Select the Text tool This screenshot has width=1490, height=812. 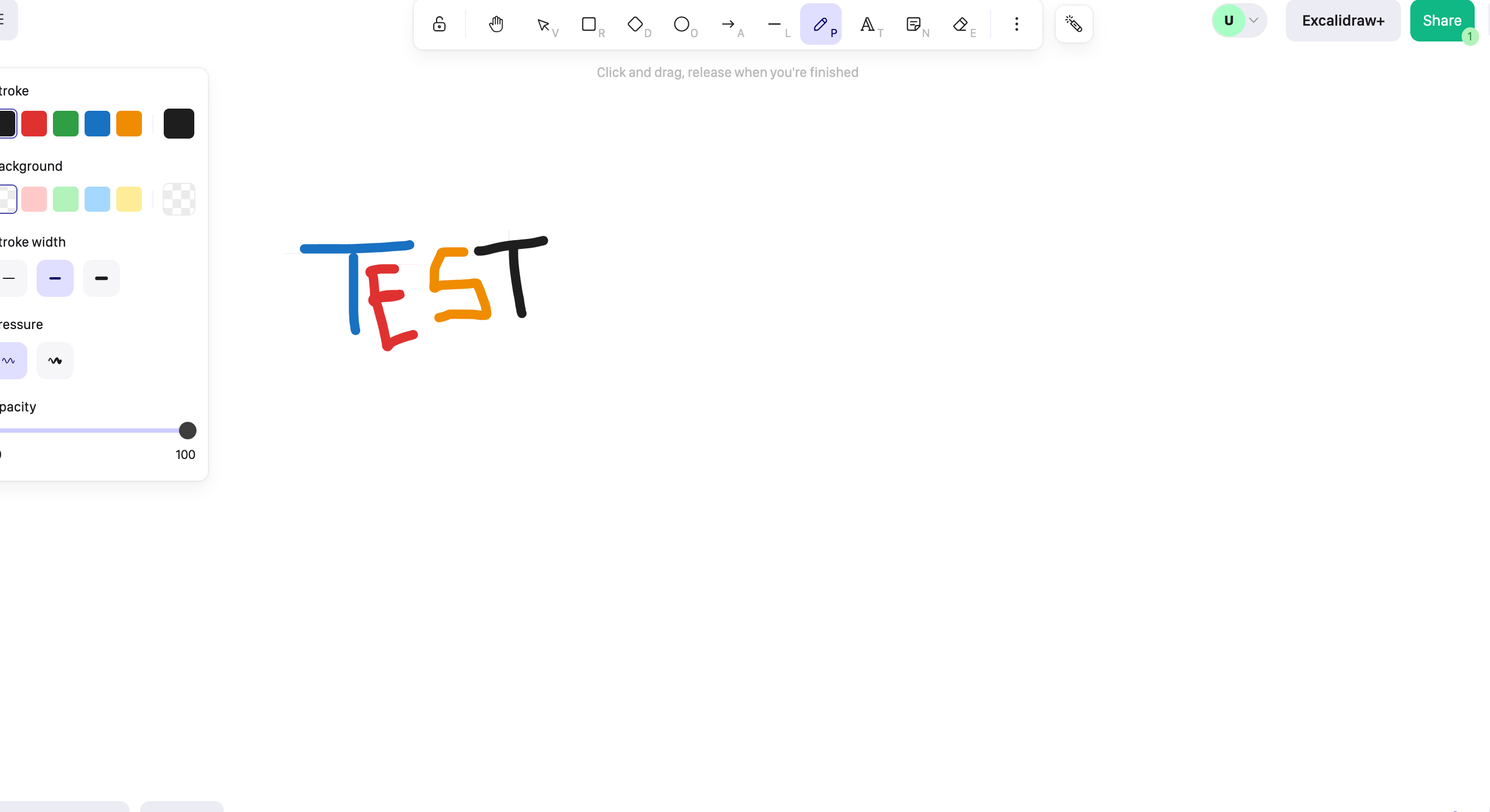(867, 25)
